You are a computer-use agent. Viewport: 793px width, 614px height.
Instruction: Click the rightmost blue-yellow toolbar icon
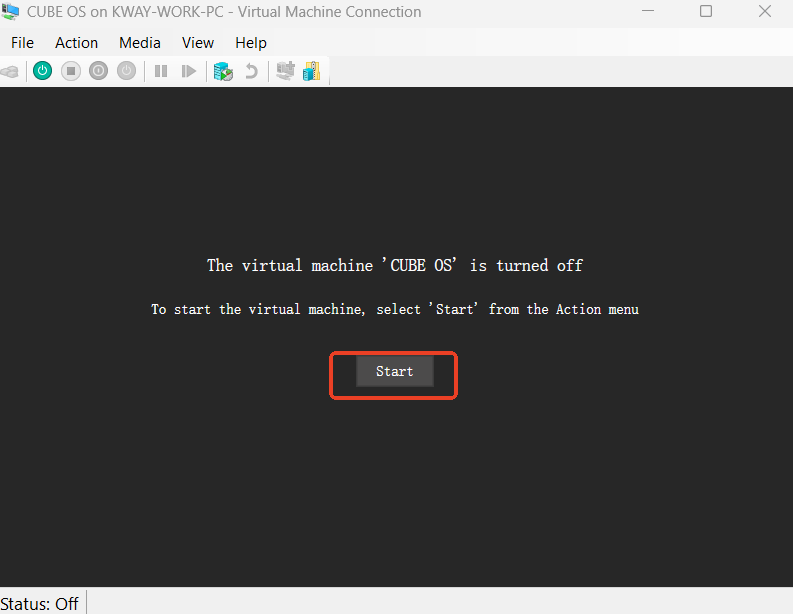(x=312, y=71)
